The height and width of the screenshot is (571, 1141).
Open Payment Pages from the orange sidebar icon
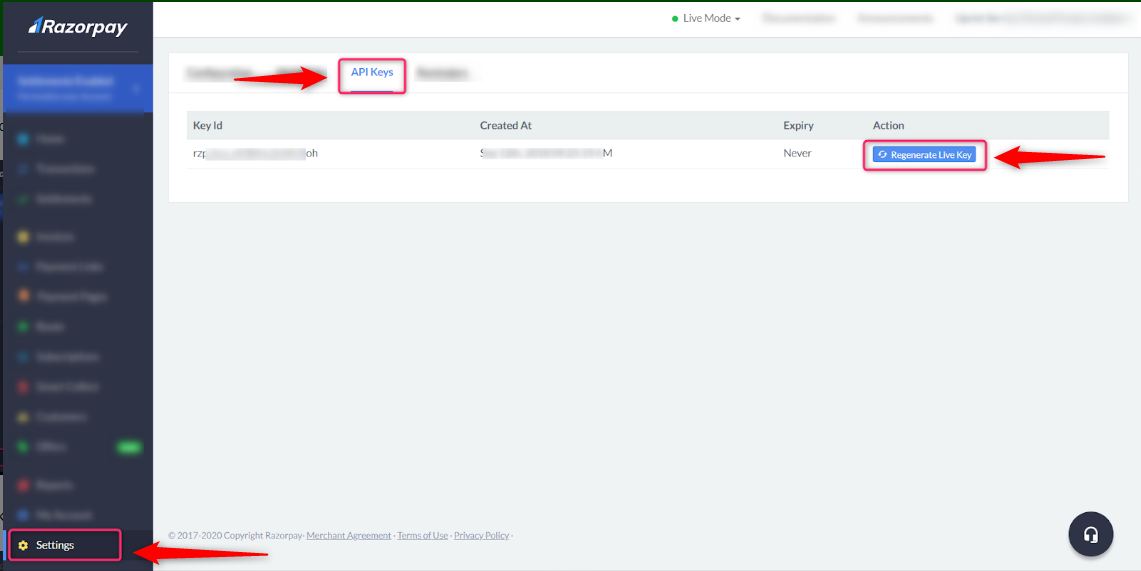[23, 297]
